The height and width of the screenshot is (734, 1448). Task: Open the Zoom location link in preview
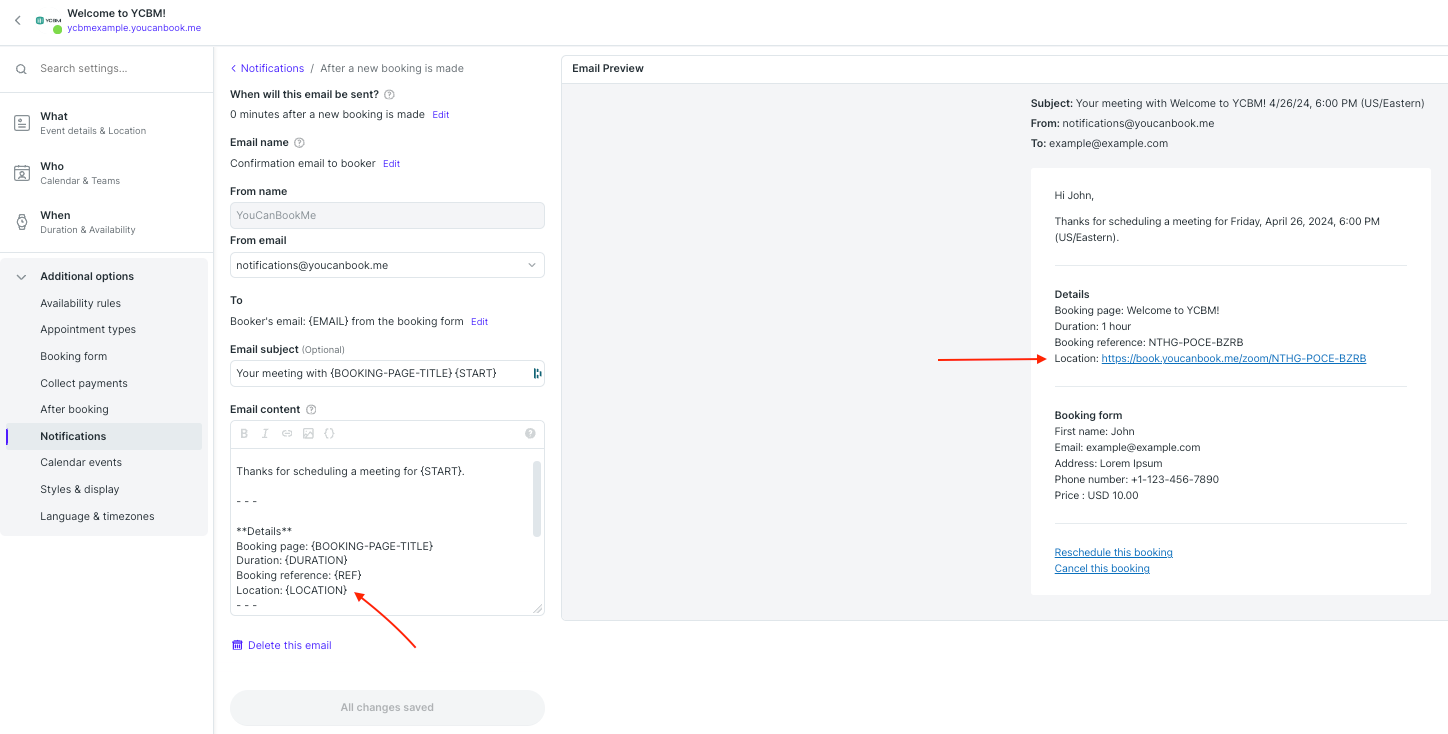[1233, 358]
